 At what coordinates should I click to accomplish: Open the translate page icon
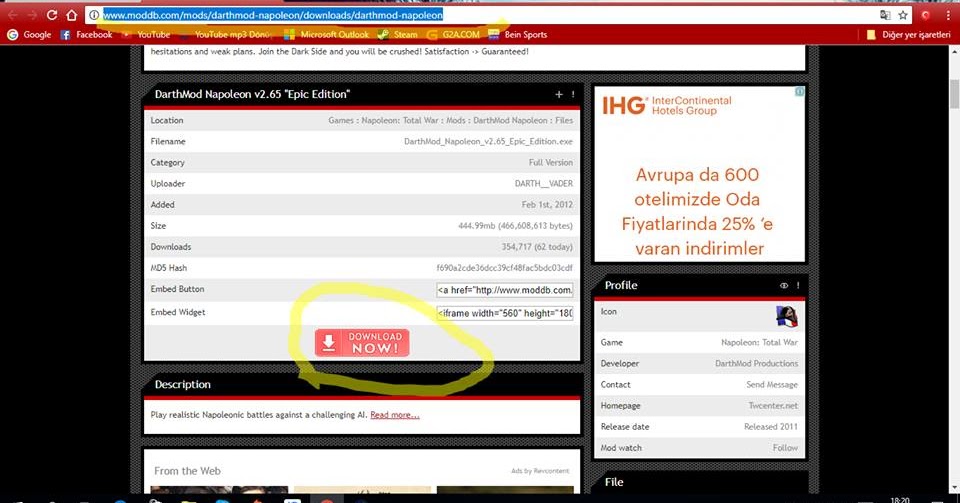tap(885, 15)
